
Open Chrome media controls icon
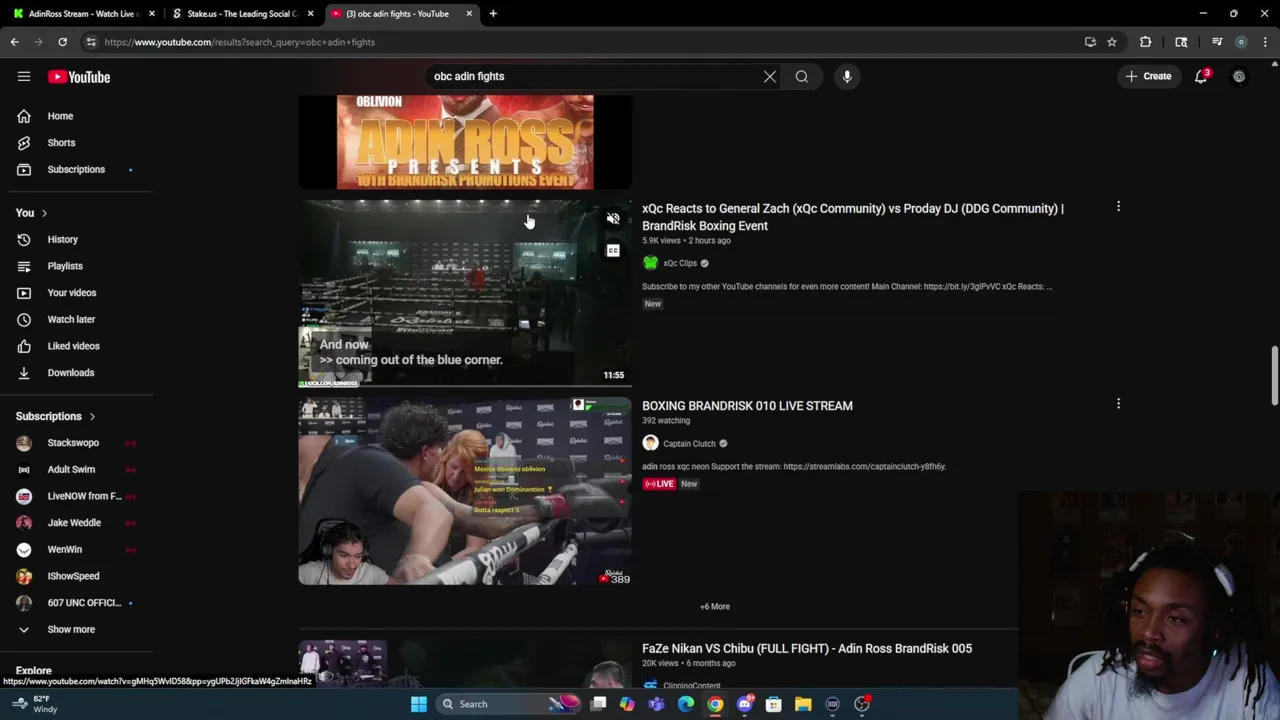(1217, 42)
